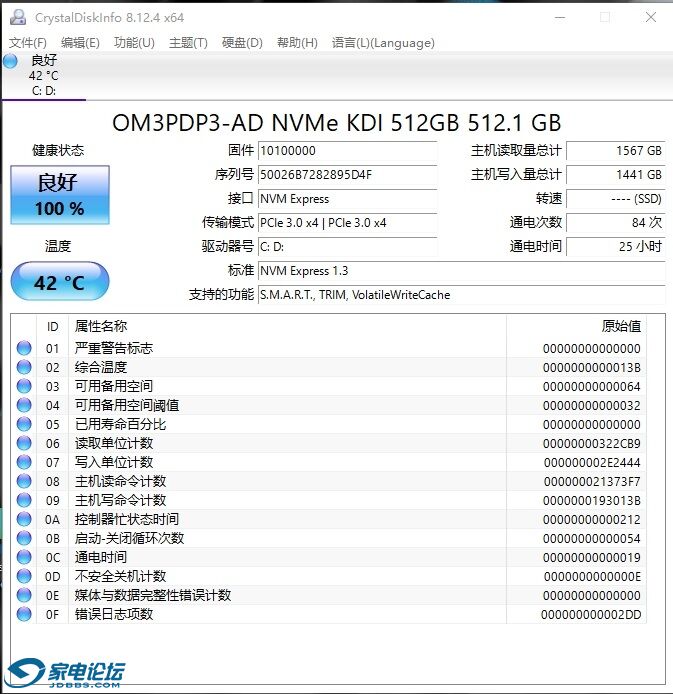673x694 pixels.
Task: Click status orb for 02 综合温度
Action: pos(24,367)
